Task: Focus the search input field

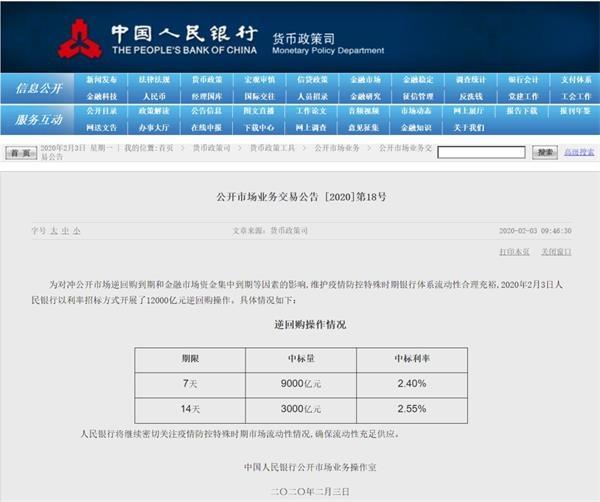Action: click(x=481, y=152)
